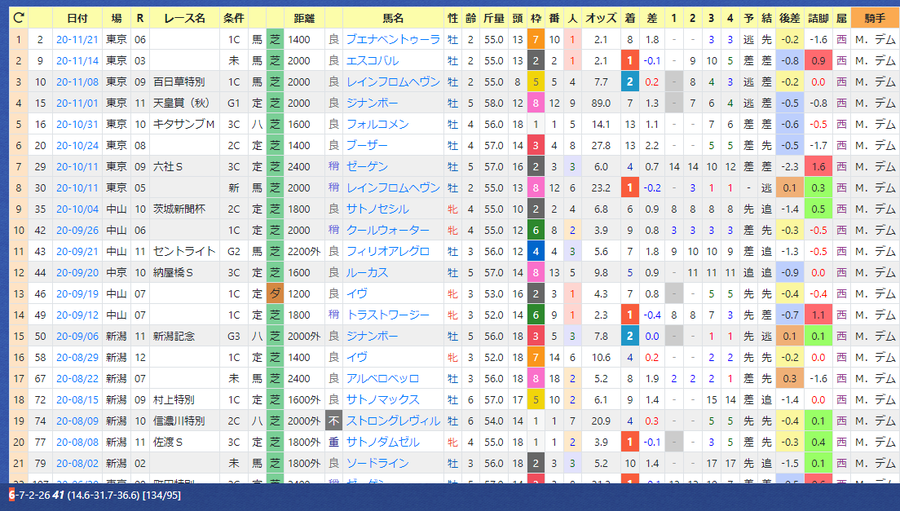
Task: Sort by the 馬名 column header
Action: click(x=393, y=18)
